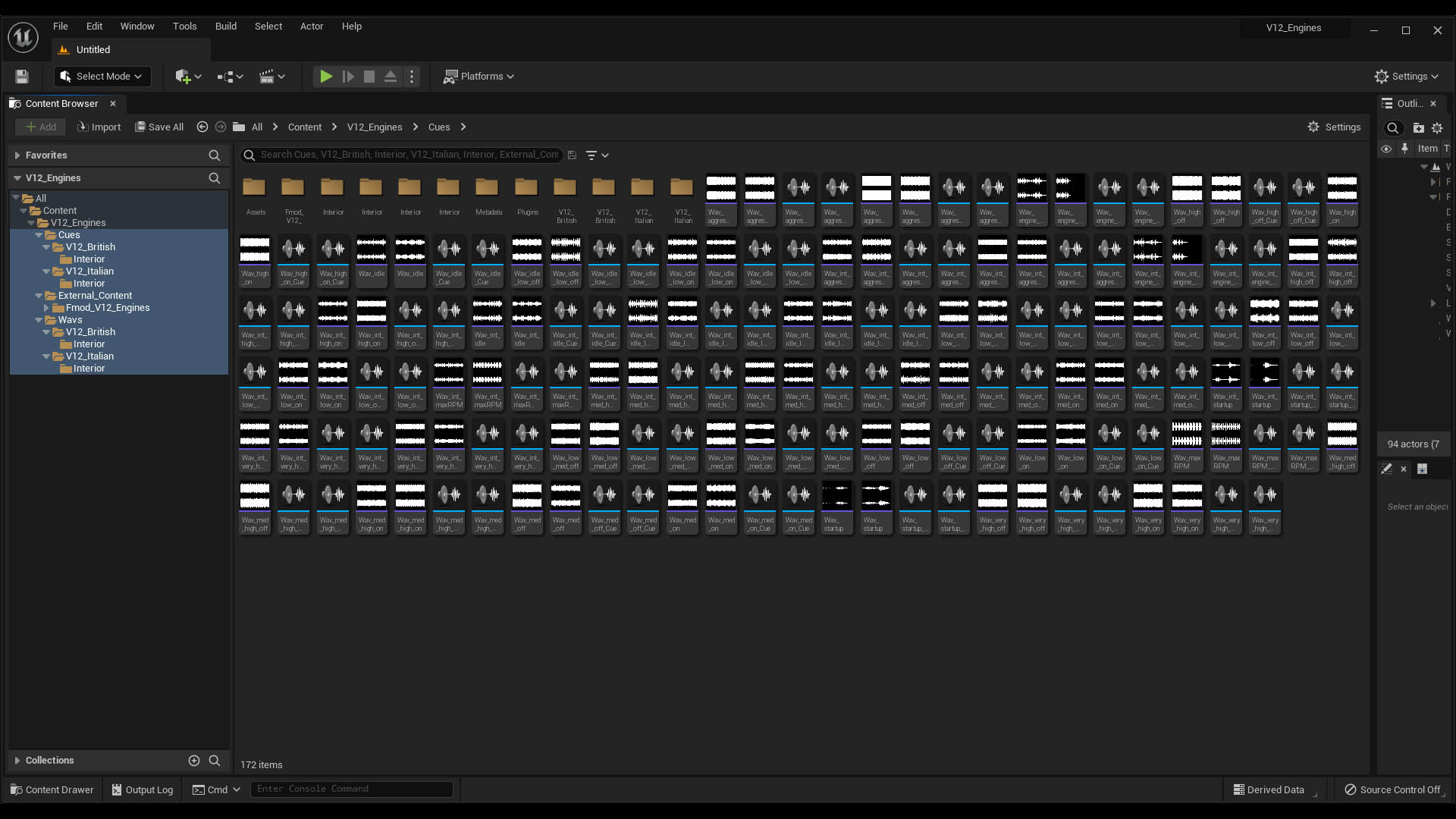
Task: Open the Select Mode dropdown
Action: 102,76
